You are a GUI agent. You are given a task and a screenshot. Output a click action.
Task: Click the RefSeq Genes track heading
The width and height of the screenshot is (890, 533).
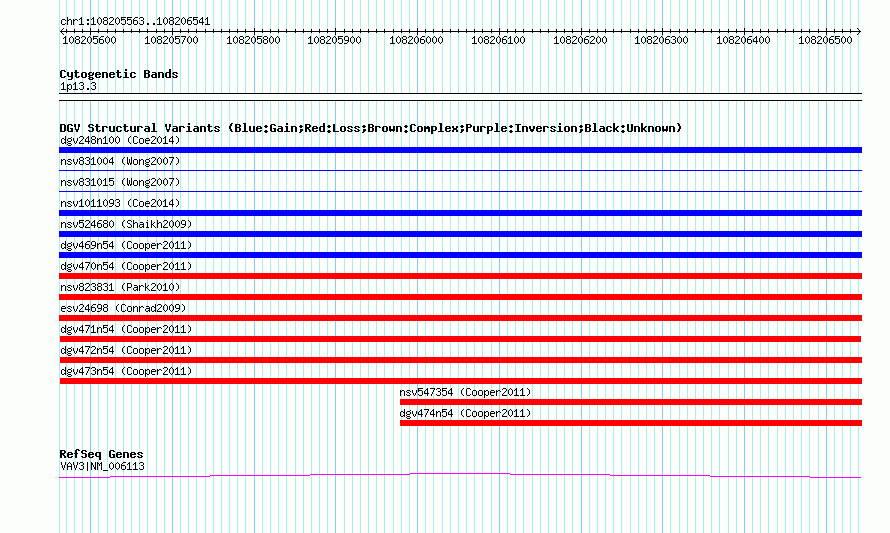click(101, 454)
